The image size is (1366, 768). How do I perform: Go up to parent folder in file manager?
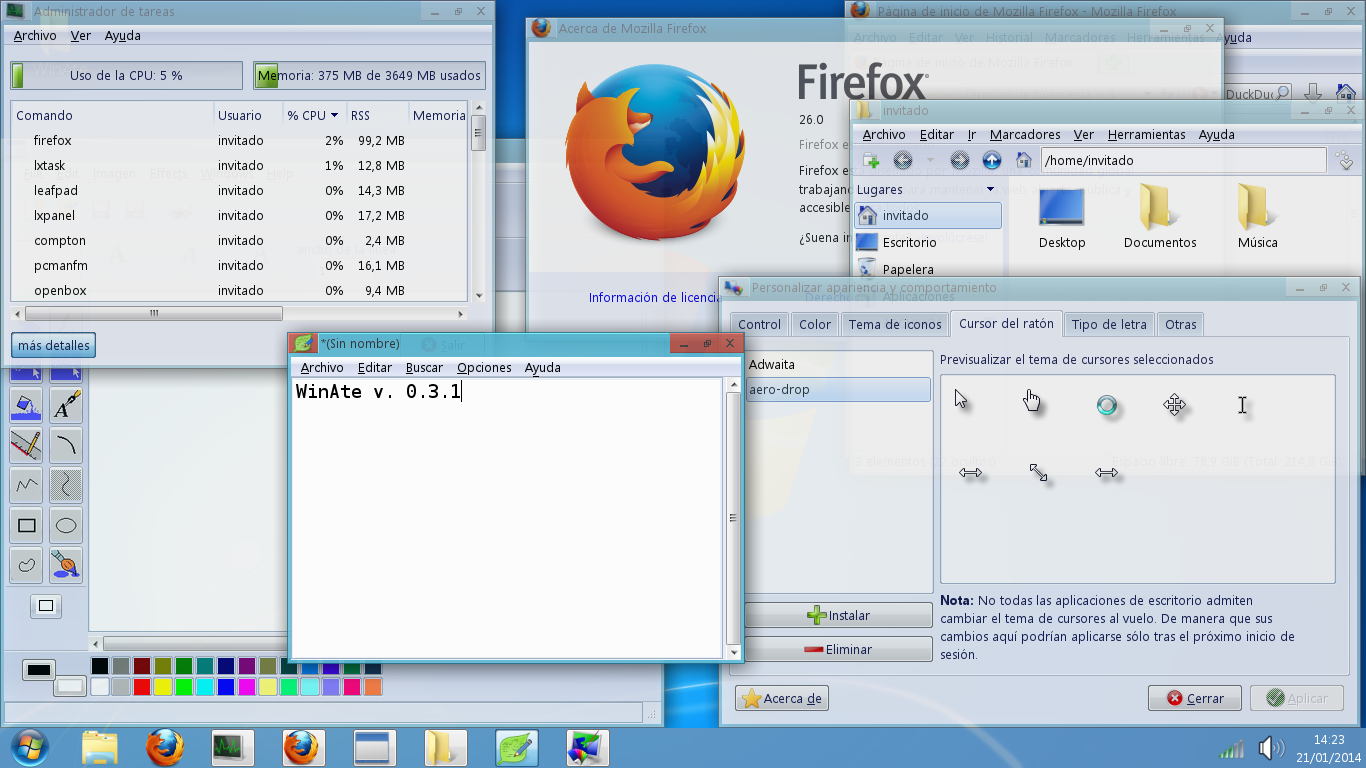pos(991,160)
